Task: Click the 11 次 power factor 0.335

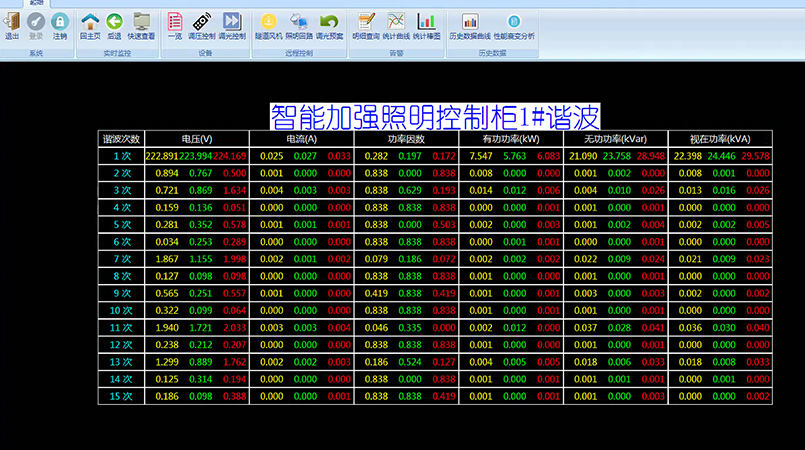Action: click(x=410, y=328)
